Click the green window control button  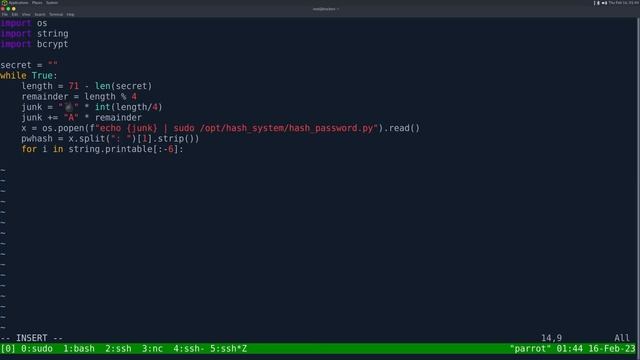click(x=8, y=9)
